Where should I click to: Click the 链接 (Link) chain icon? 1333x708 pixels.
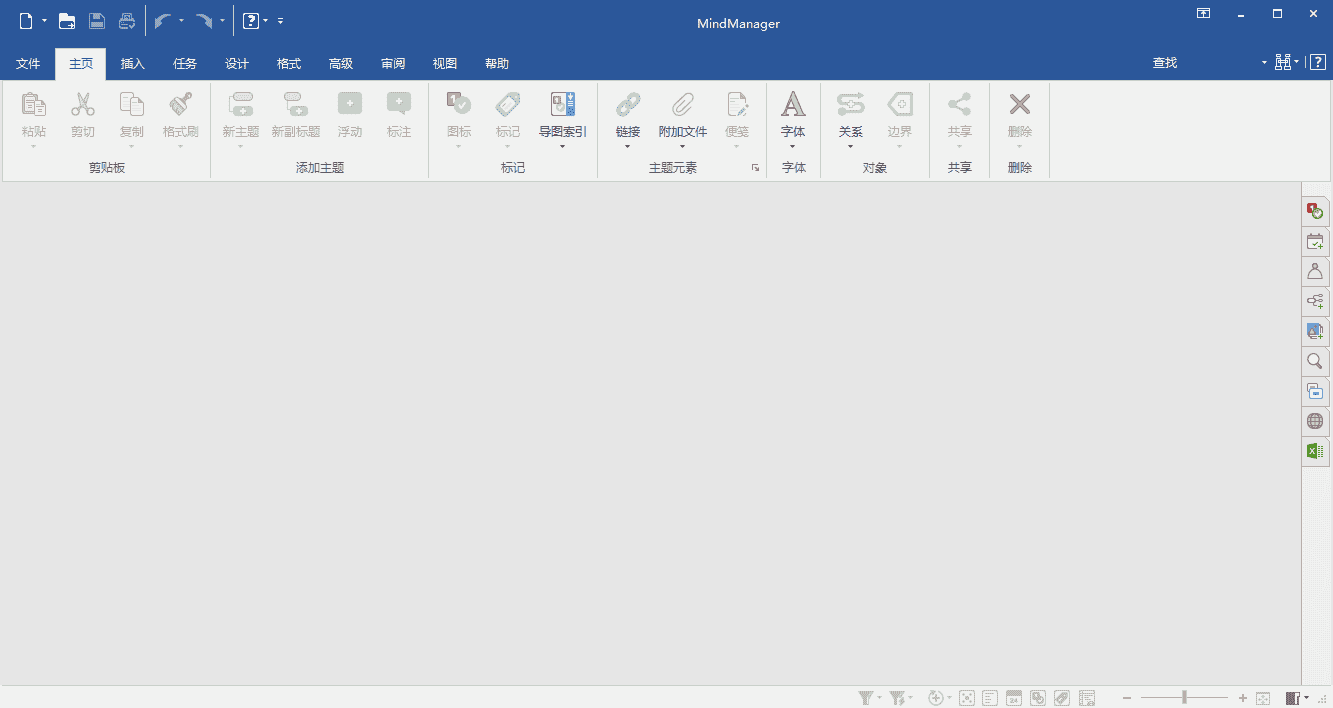(628, 105)
